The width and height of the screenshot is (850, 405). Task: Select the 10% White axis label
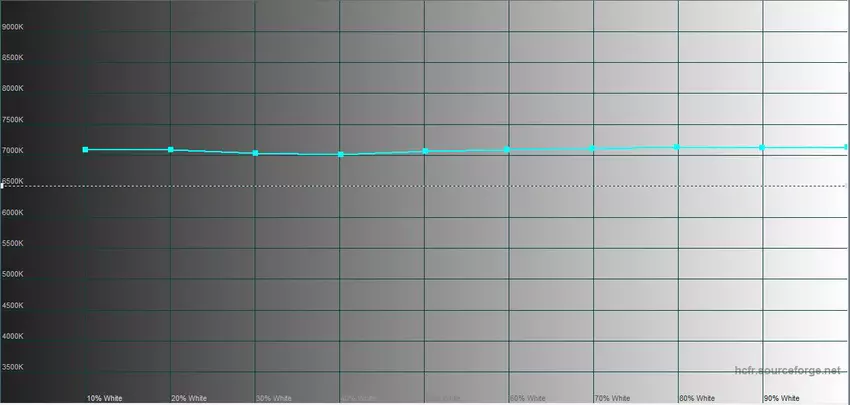click(105, 398)
